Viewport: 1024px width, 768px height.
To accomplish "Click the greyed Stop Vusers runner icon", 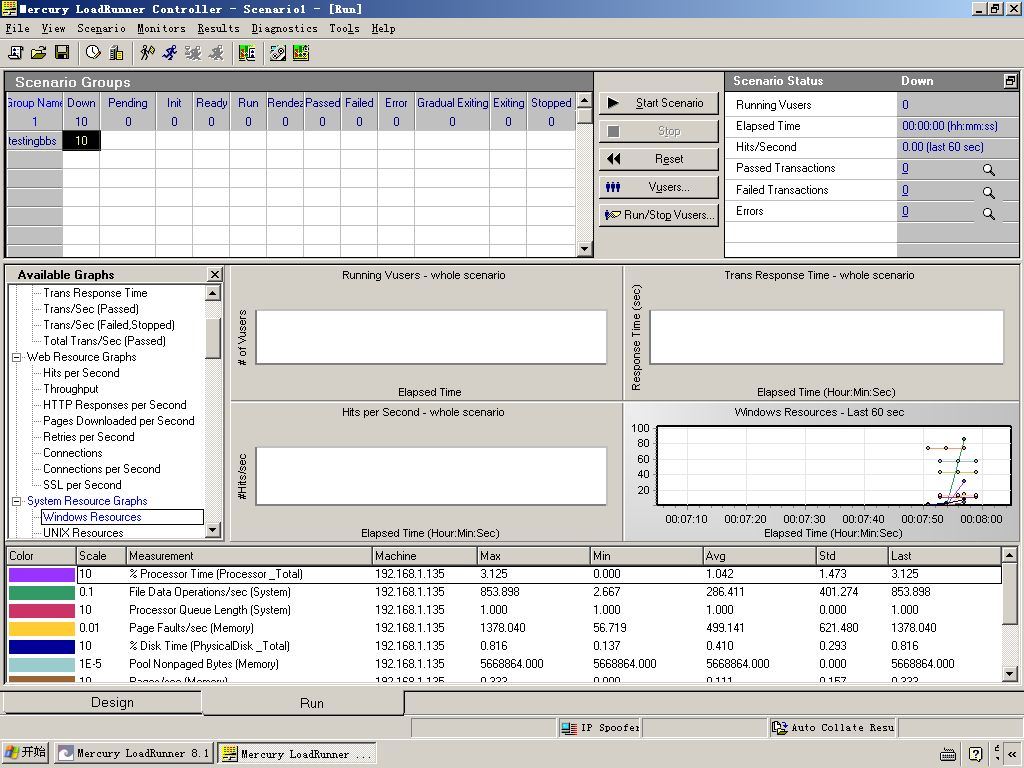I will coord(216,53).
